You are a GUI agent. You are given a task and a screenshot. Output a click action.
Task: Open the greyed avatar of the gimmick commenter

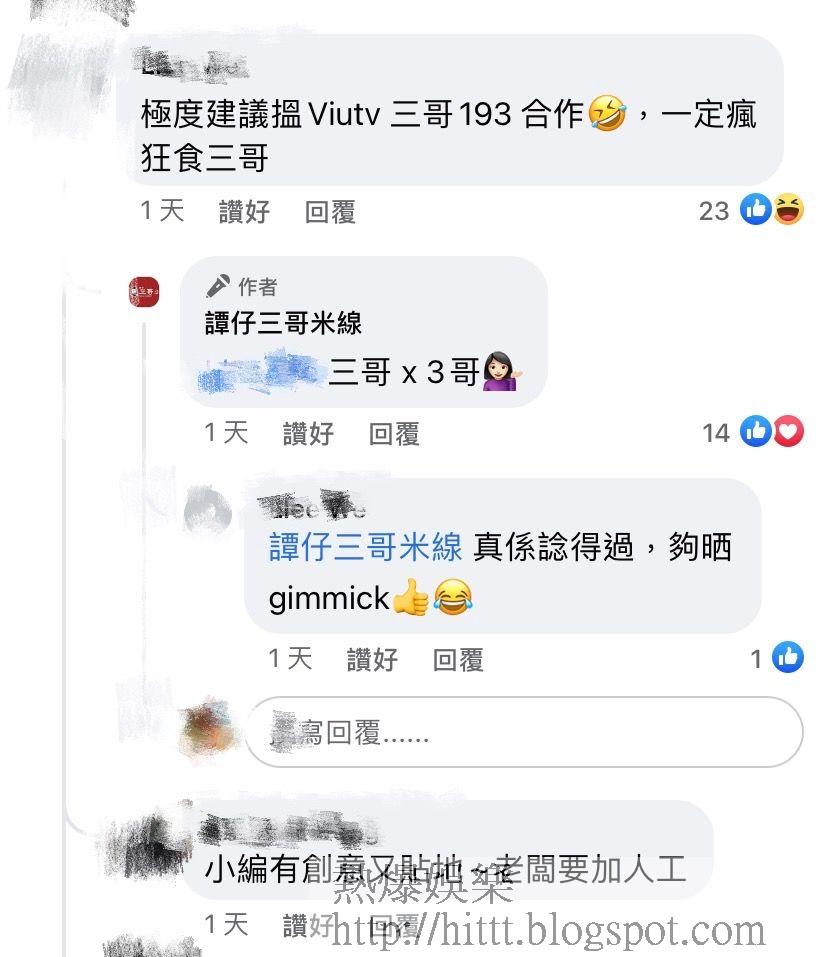[x=207, y=510]
